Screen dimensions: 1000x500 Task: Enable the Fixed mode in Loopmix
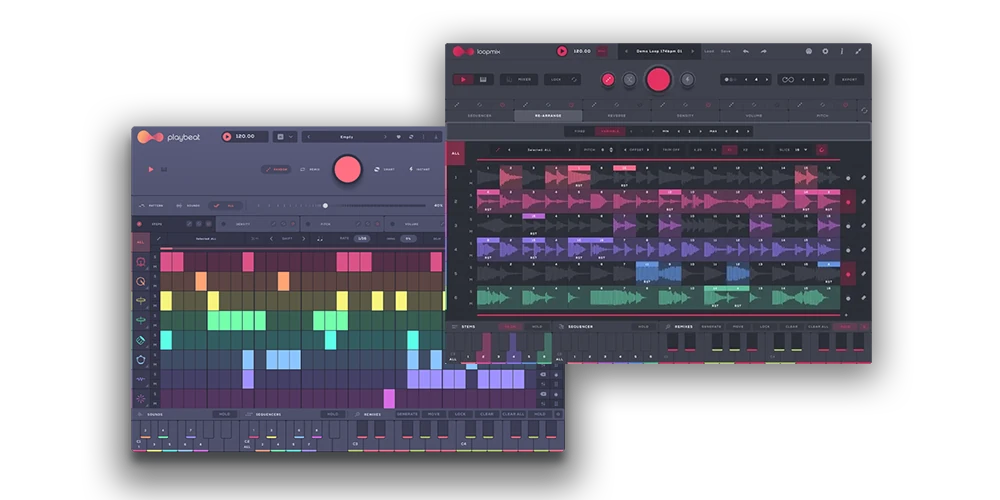579,131
